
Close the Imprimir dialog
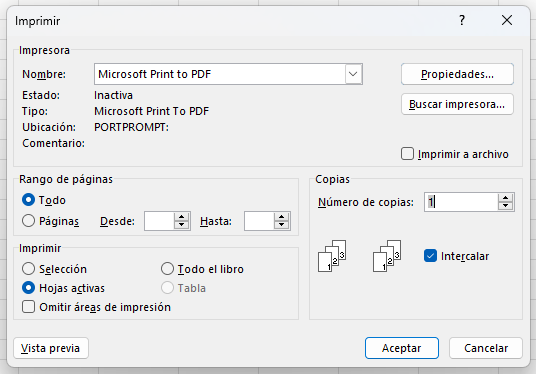pos(507,21)
